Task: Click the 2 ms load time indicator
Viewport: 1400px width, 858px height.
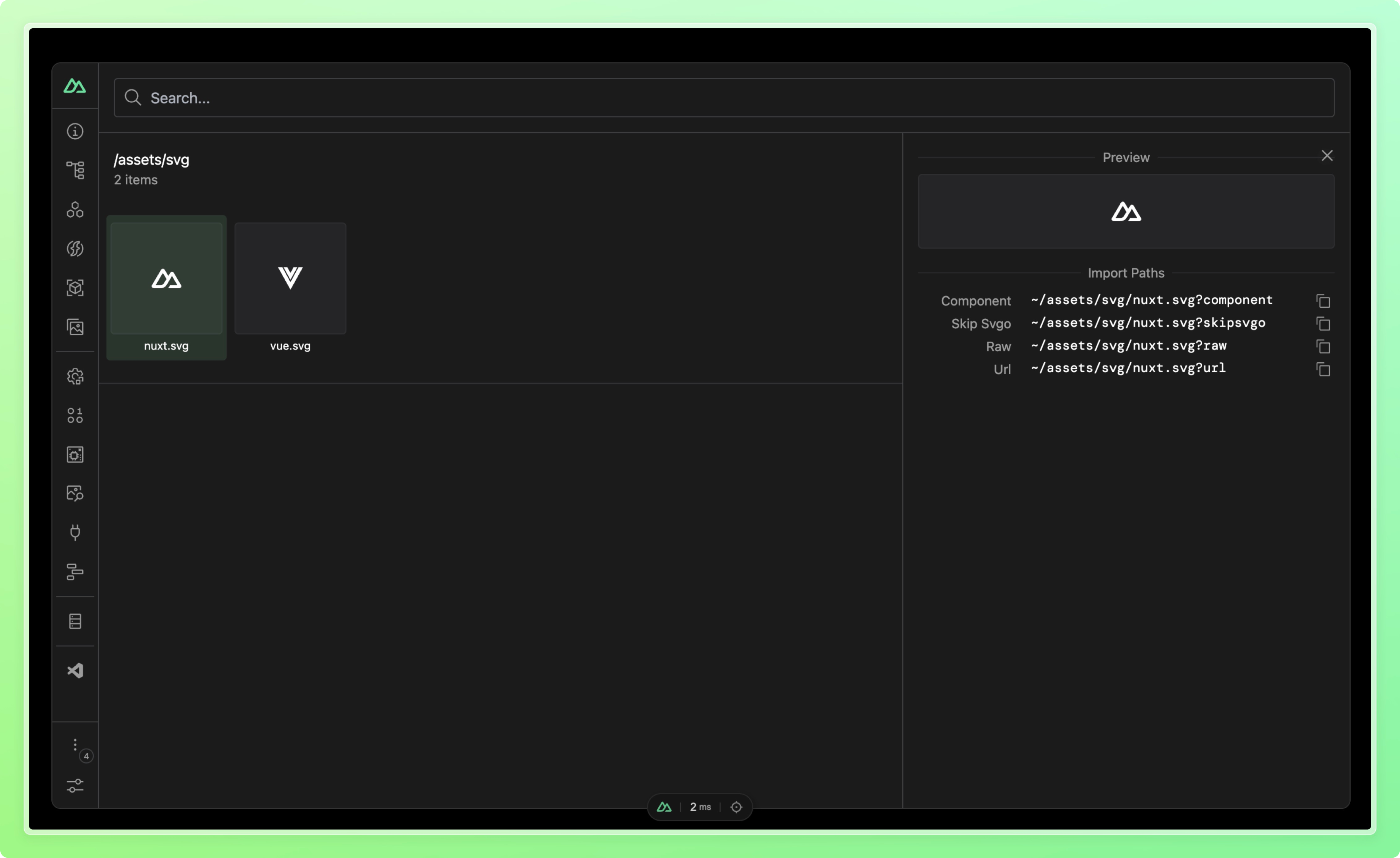Action: (x=700, y=807)
